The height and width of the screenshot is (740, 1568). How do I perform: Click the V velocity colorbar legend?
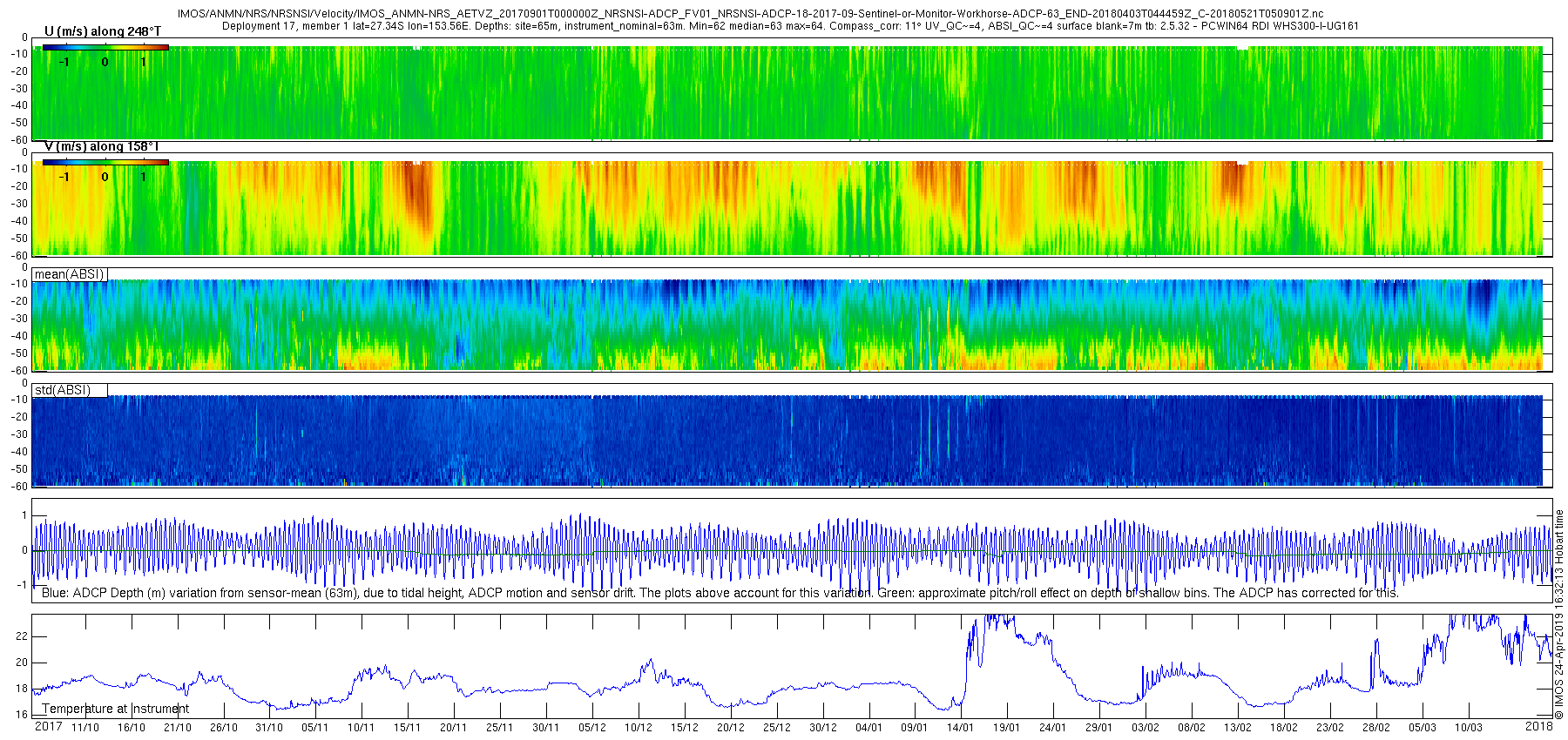[x=105, y=162]
